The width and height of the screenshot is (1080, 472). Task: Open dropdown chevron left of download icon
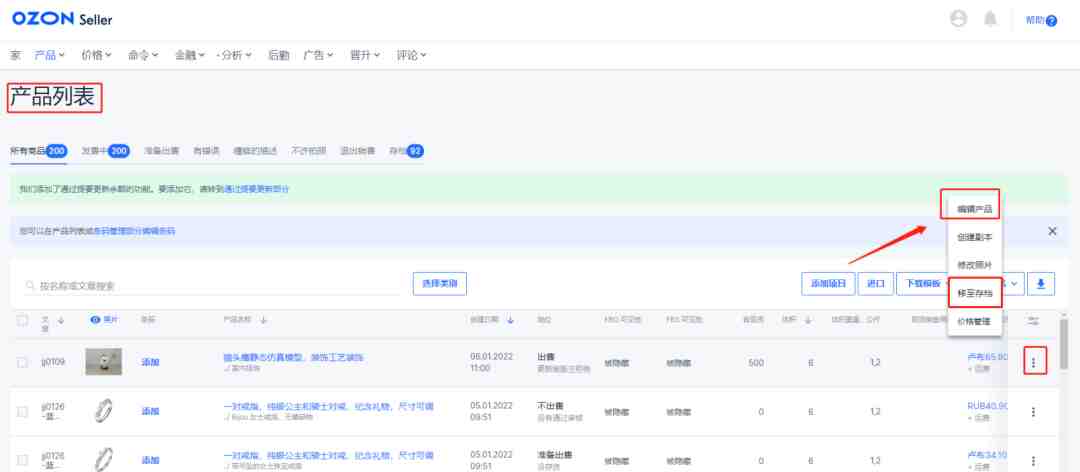[x=1013, y=284]
